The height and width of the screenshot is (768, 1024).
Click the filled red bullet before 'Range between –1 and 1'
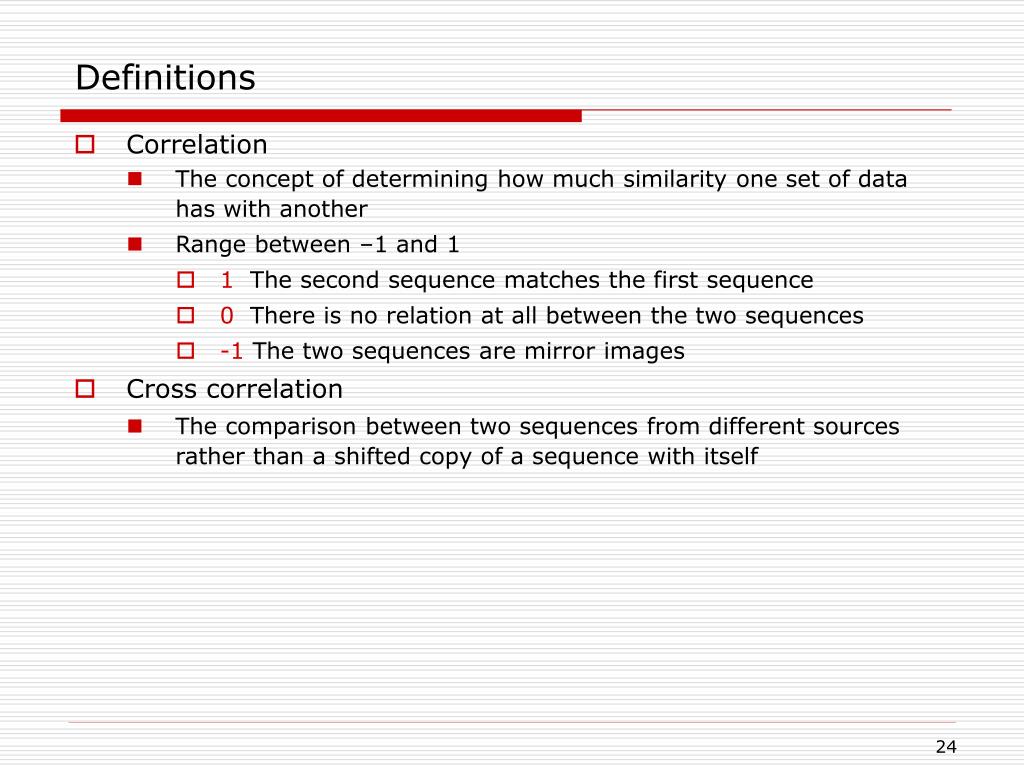tap(135, 244)
